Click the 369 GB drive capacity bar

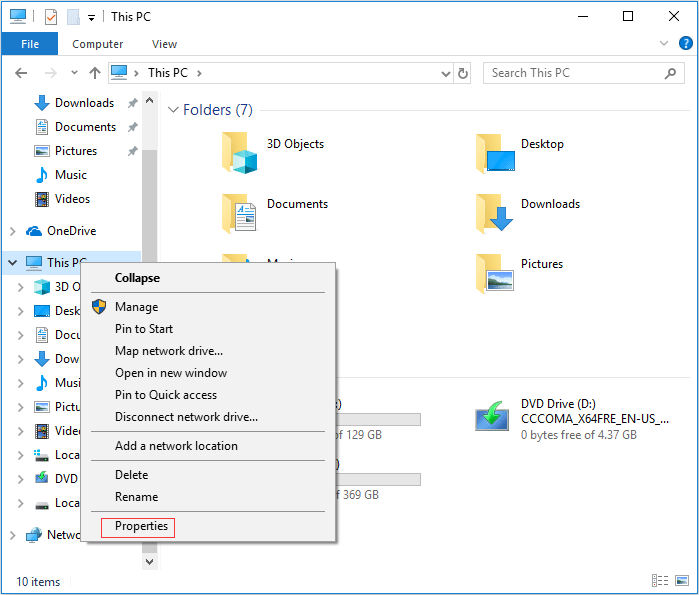378,480
